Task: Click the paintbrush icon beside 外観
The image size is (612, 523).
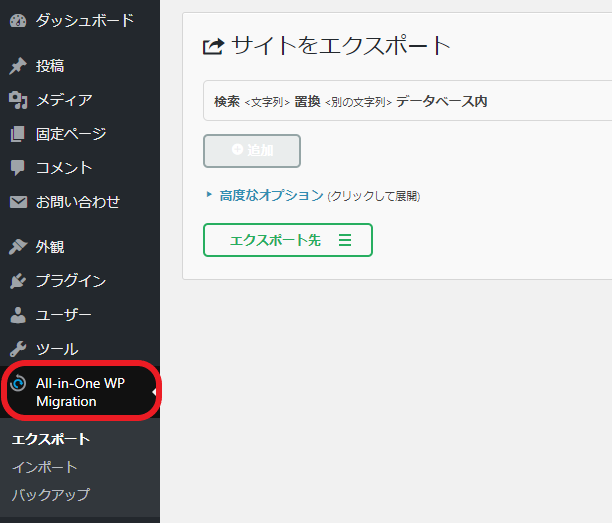Action: click(18, 247)
